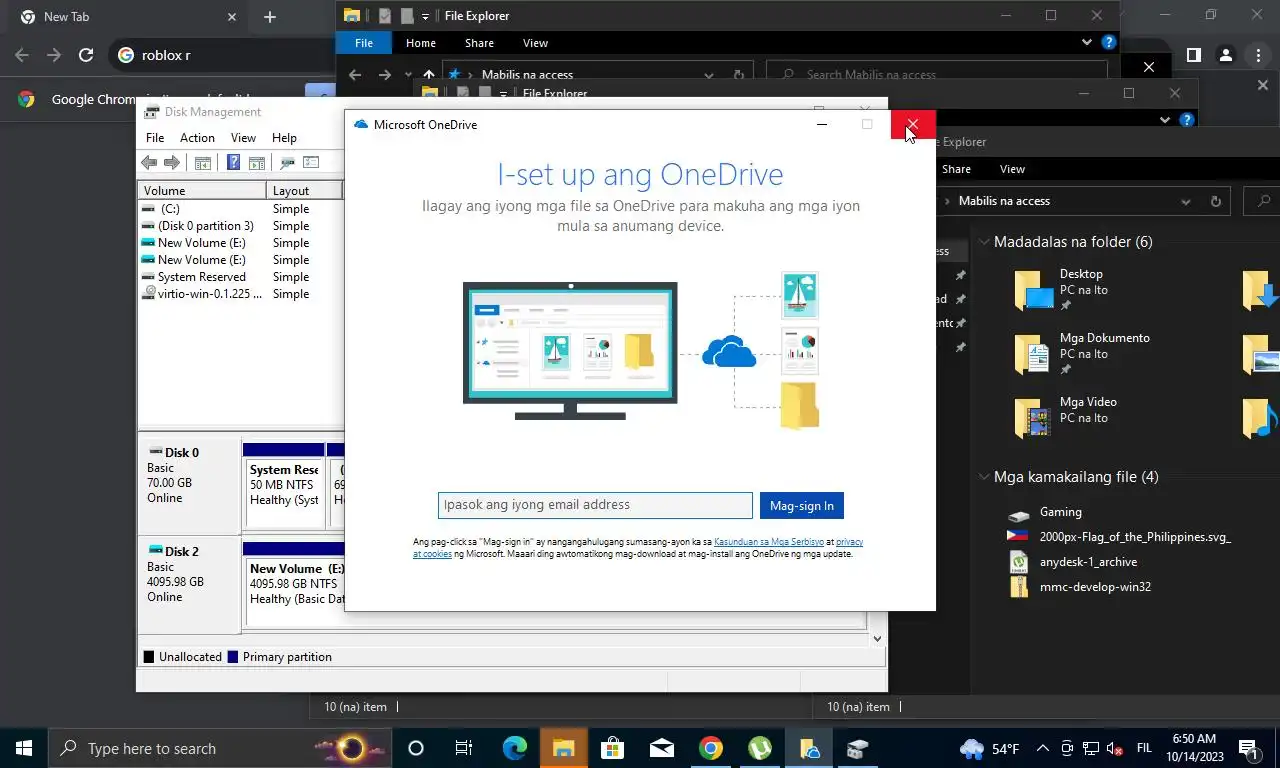This screenshot has width=1280, height=768.
Task: Close the New Tab tab in Chrome
Action: [232, 17]
